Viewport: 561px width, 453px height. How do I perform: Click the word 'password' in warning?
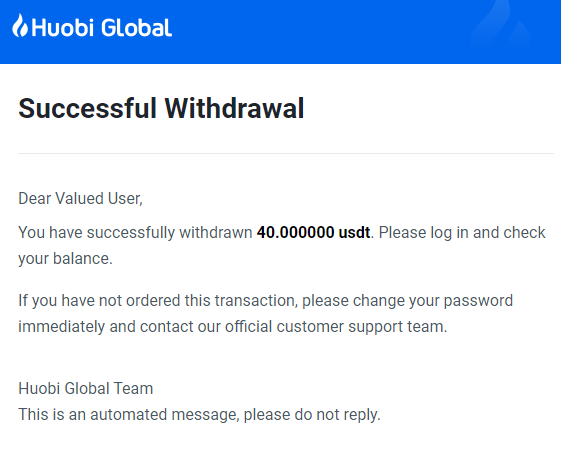pos(478,301)
